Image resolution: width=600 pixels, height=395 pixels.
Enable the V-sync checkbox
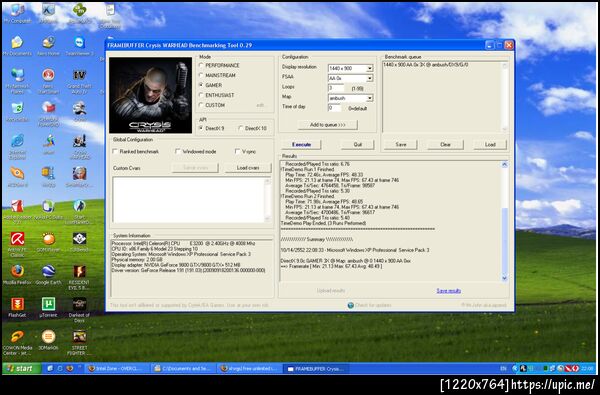point(238,152)
